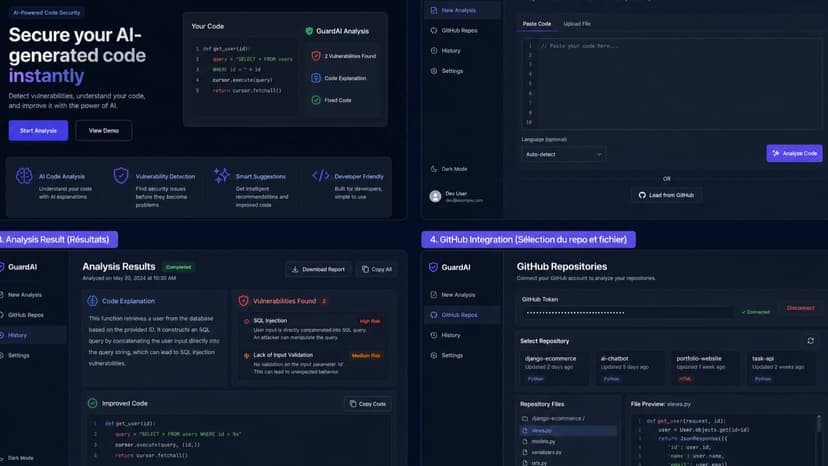
Task: Switch to the Paste Code tab
Action: pyautogui.click(x=537, y=24)
